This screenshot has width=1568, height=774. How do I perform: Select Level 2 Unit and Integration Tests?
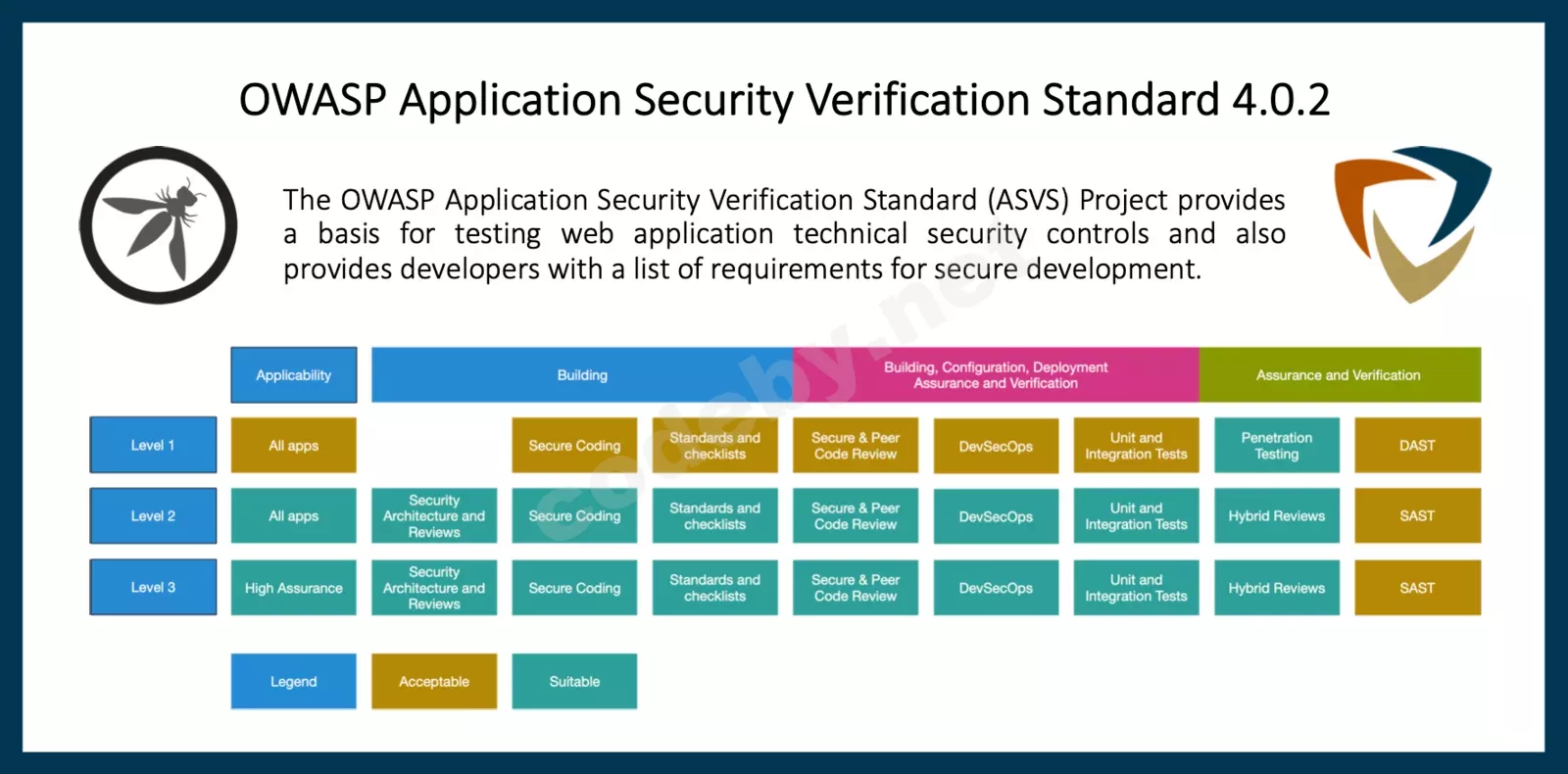coord(1137,516)
